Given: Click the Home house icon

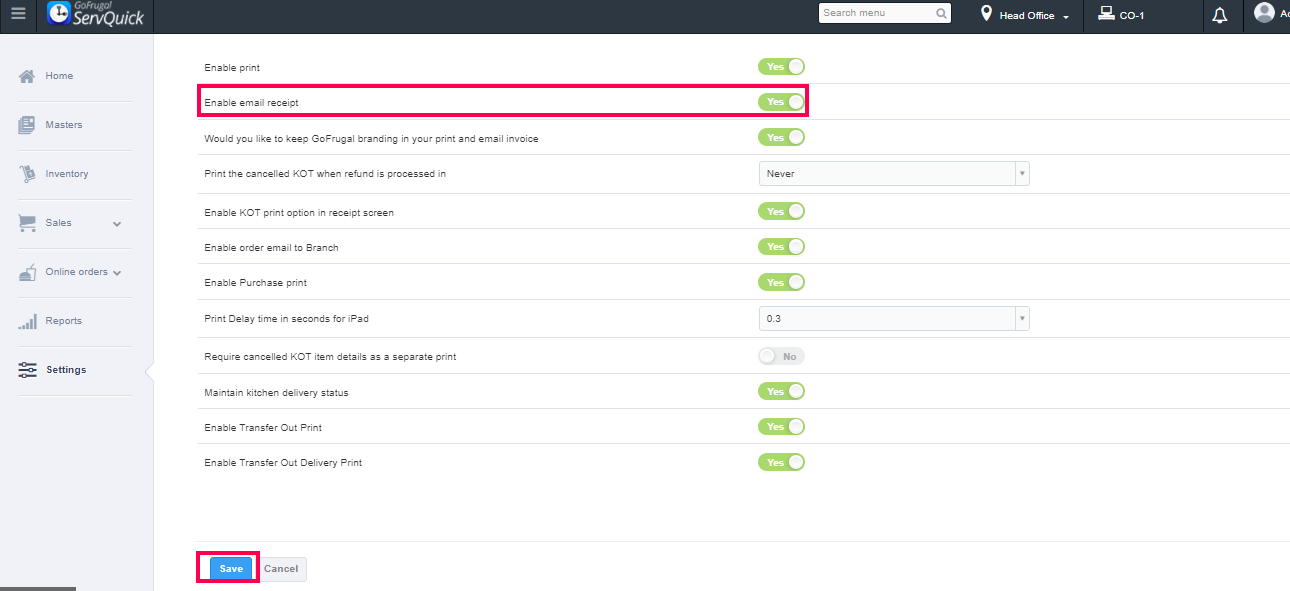Looking at the screenshot, I should coord(27,76).
